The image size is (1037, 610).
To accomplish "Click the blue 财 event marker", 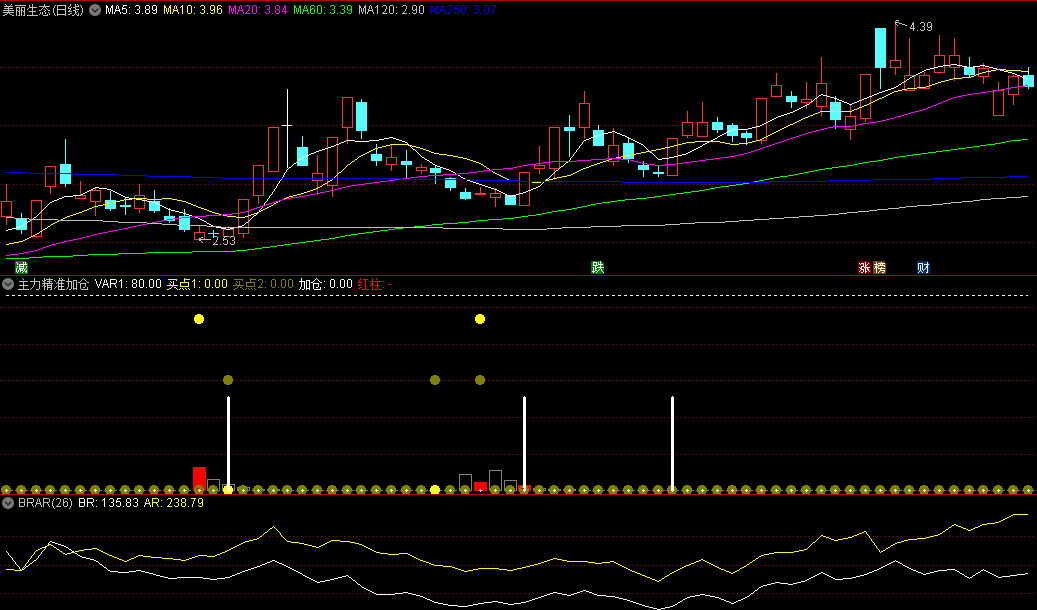I will click(x=923, y=267).
